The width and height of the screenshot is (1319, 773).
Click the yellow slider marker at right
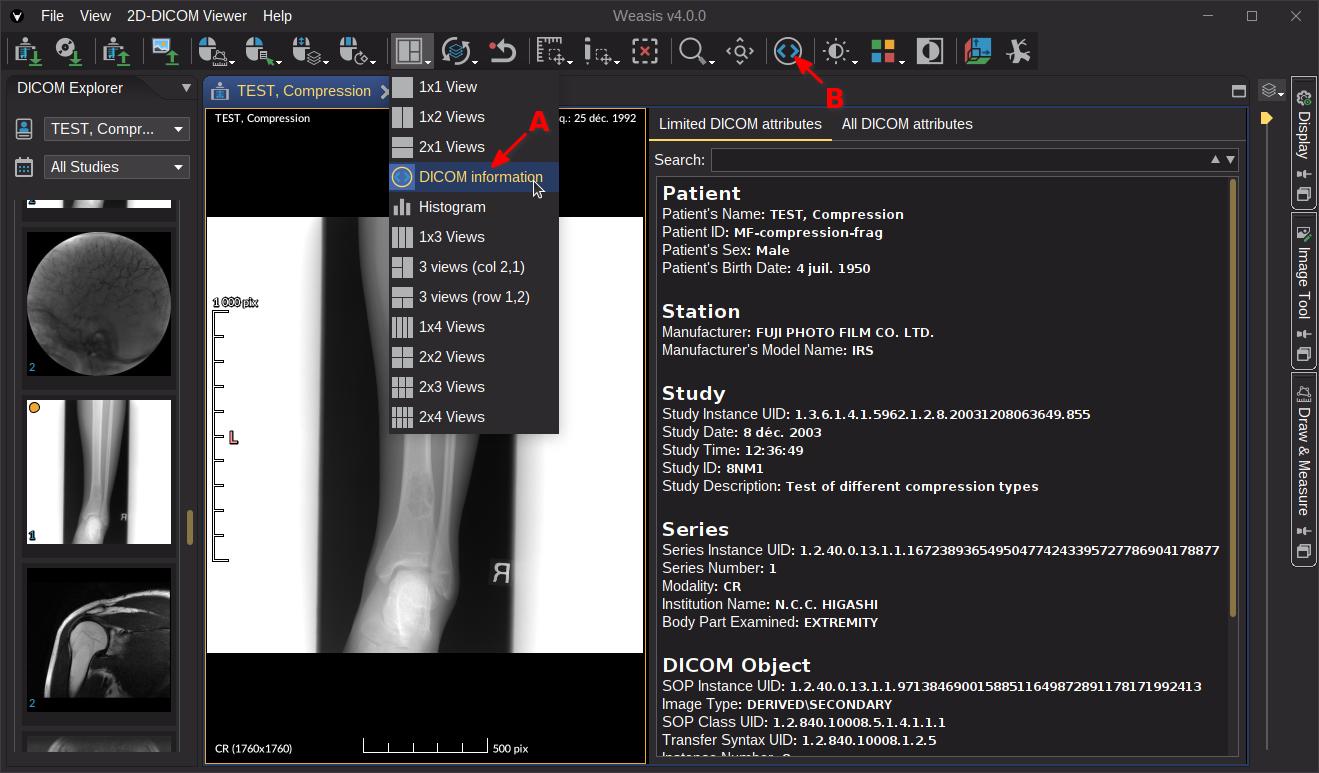pos(1266,118)
